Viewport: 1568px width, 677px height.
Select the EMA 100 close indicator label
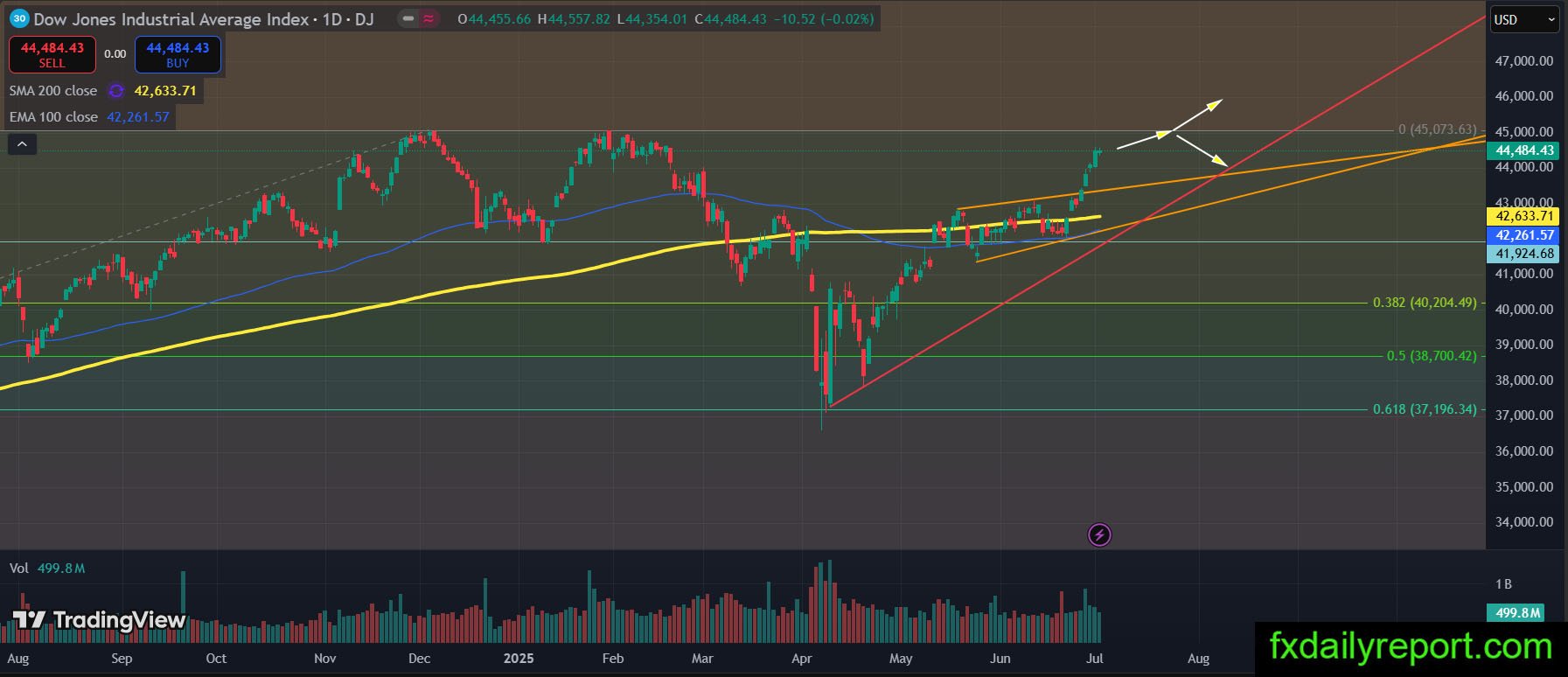(x=53, y=117)
